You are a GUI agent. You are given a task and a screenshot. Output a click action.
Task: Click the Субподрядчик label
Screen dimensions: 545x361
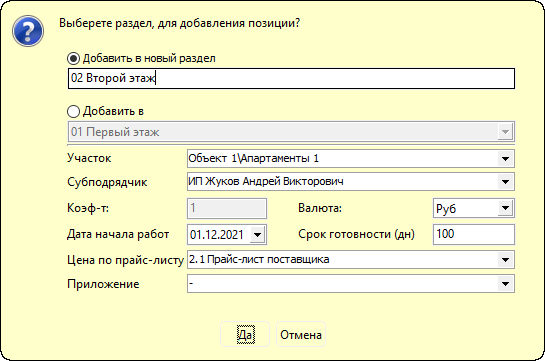[x=107, y=182]
